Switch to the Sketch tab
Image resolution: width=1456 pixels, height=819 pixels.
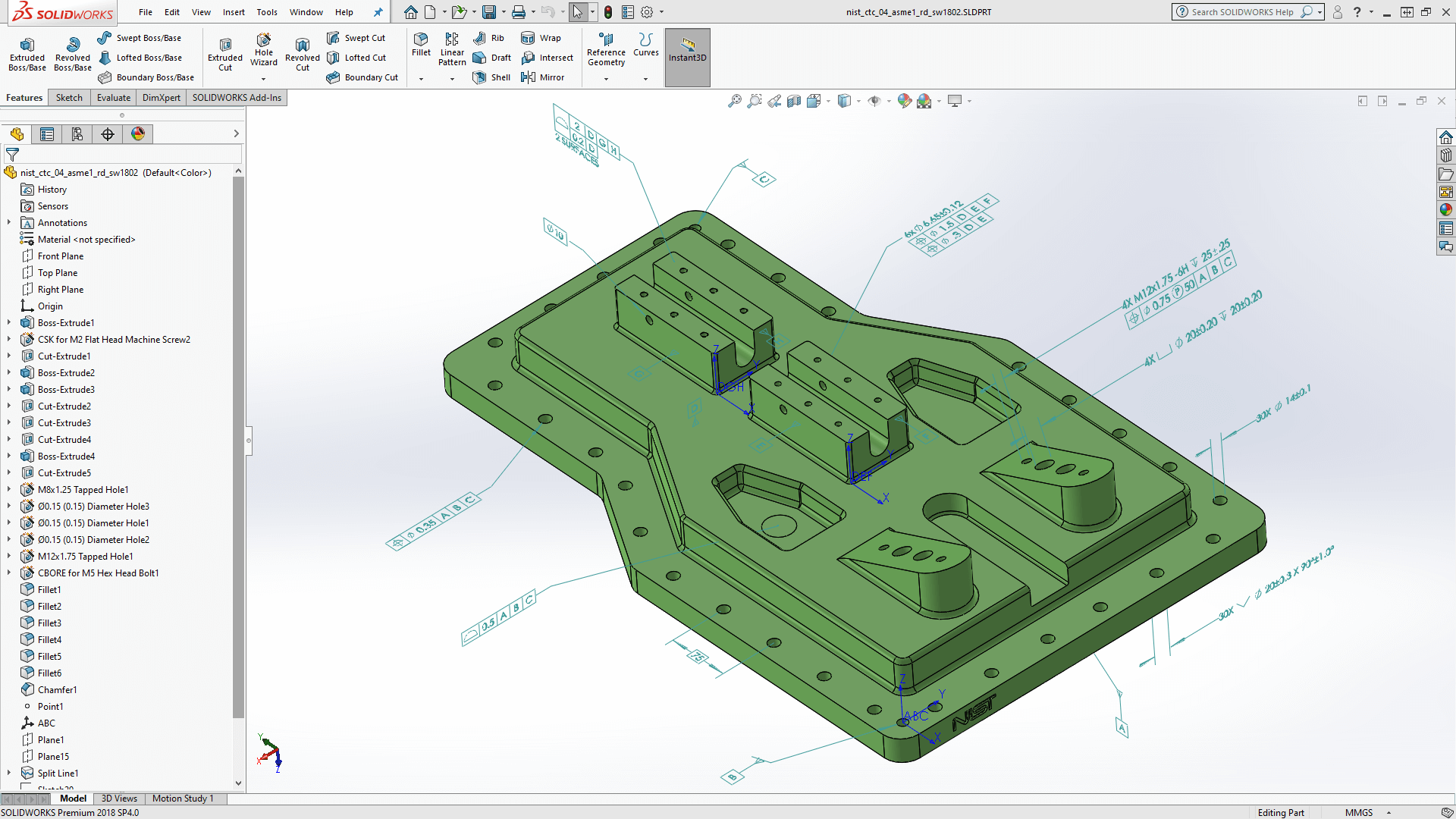pyautogui.click(x=68, y=97)
